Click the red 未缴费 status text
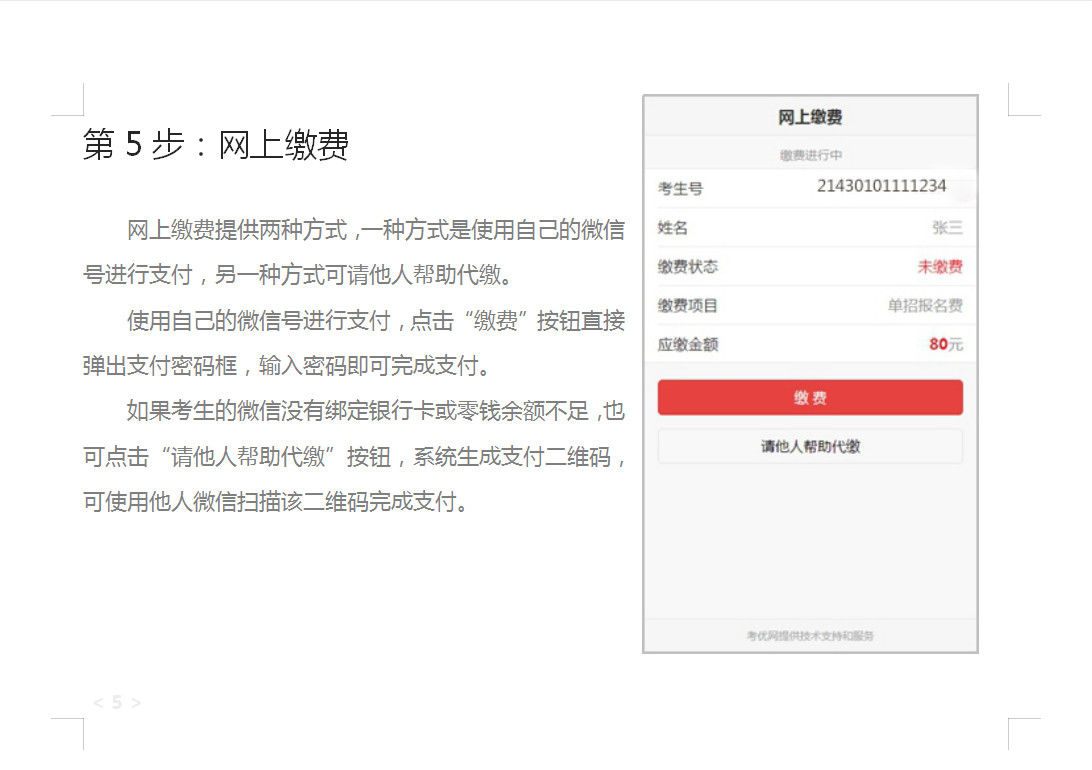This screenshot has height=770, width=1092. (x=940, y=267)
